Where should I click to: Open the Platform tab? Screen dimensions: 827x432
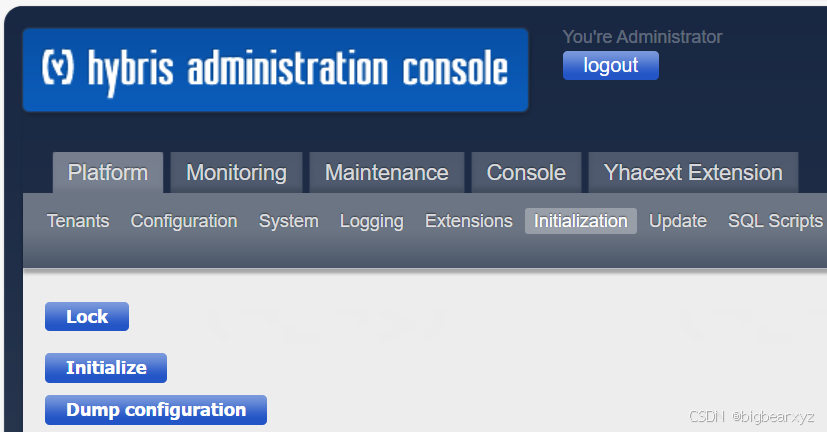coord(108,172)
